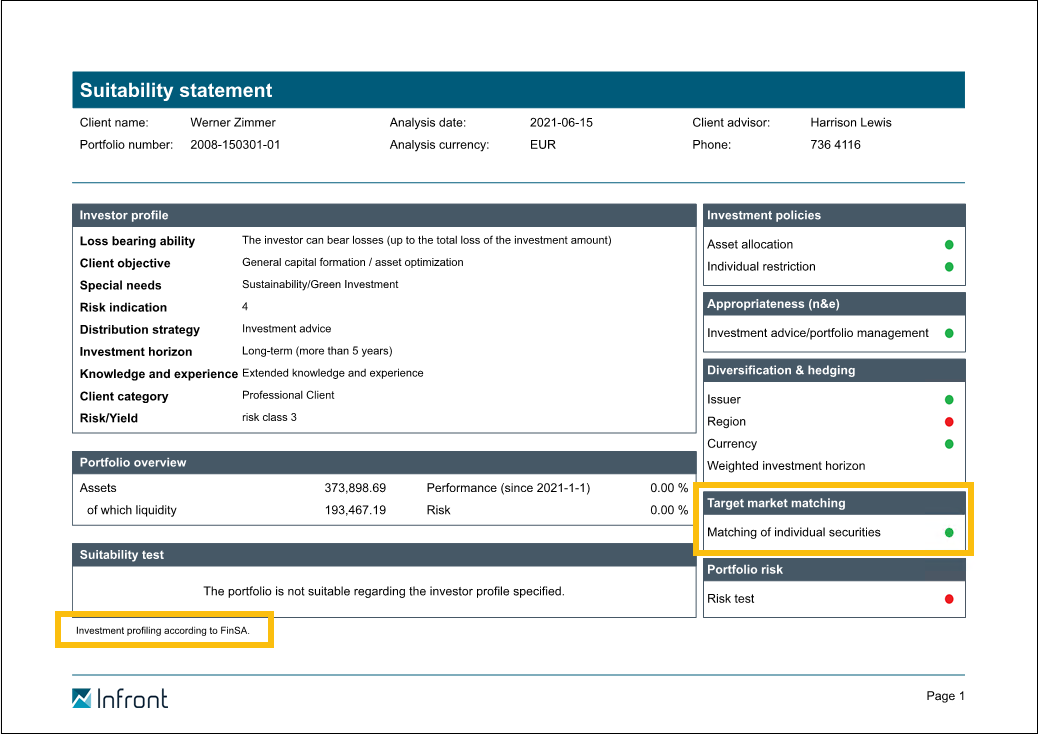Screen dimensions: 1038x734
Task: Click the green dot beside Asset allocation
Action: pos(949,245)
